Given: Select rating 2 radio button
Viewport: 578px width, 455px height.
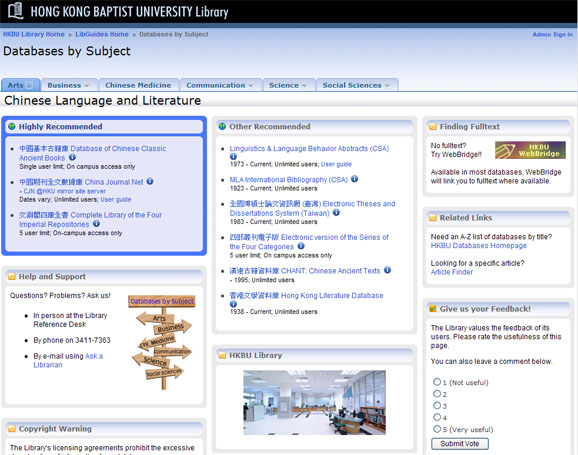Looking at the screenshot, I should [437, 393].
